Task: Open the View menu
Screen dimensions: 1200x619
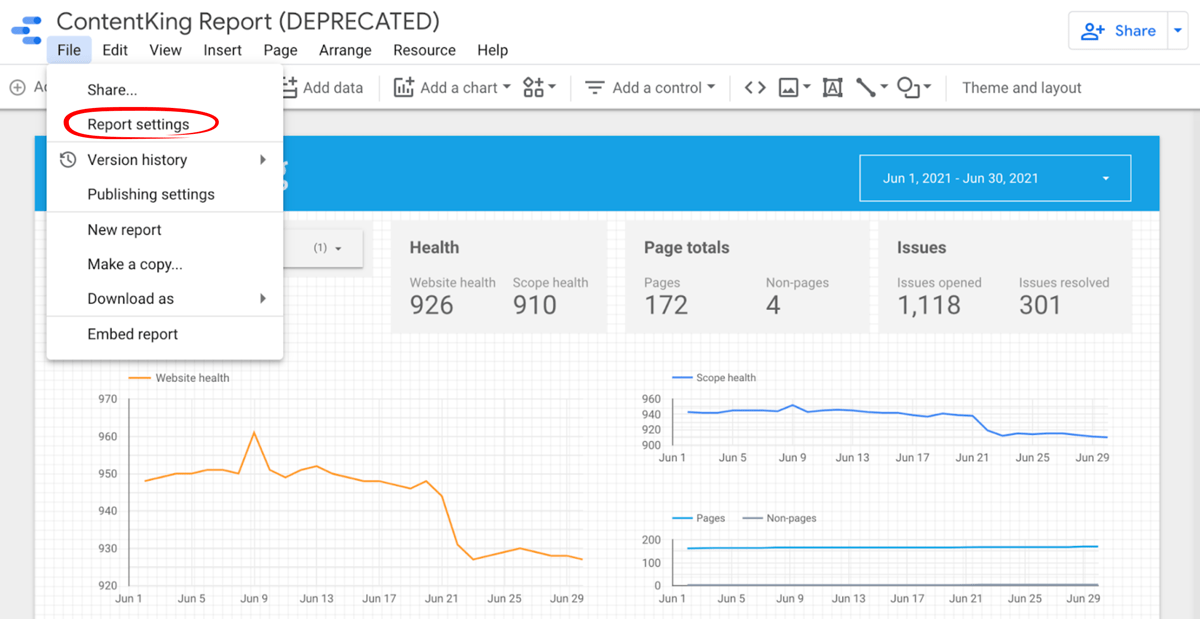Action: [166, 50]
